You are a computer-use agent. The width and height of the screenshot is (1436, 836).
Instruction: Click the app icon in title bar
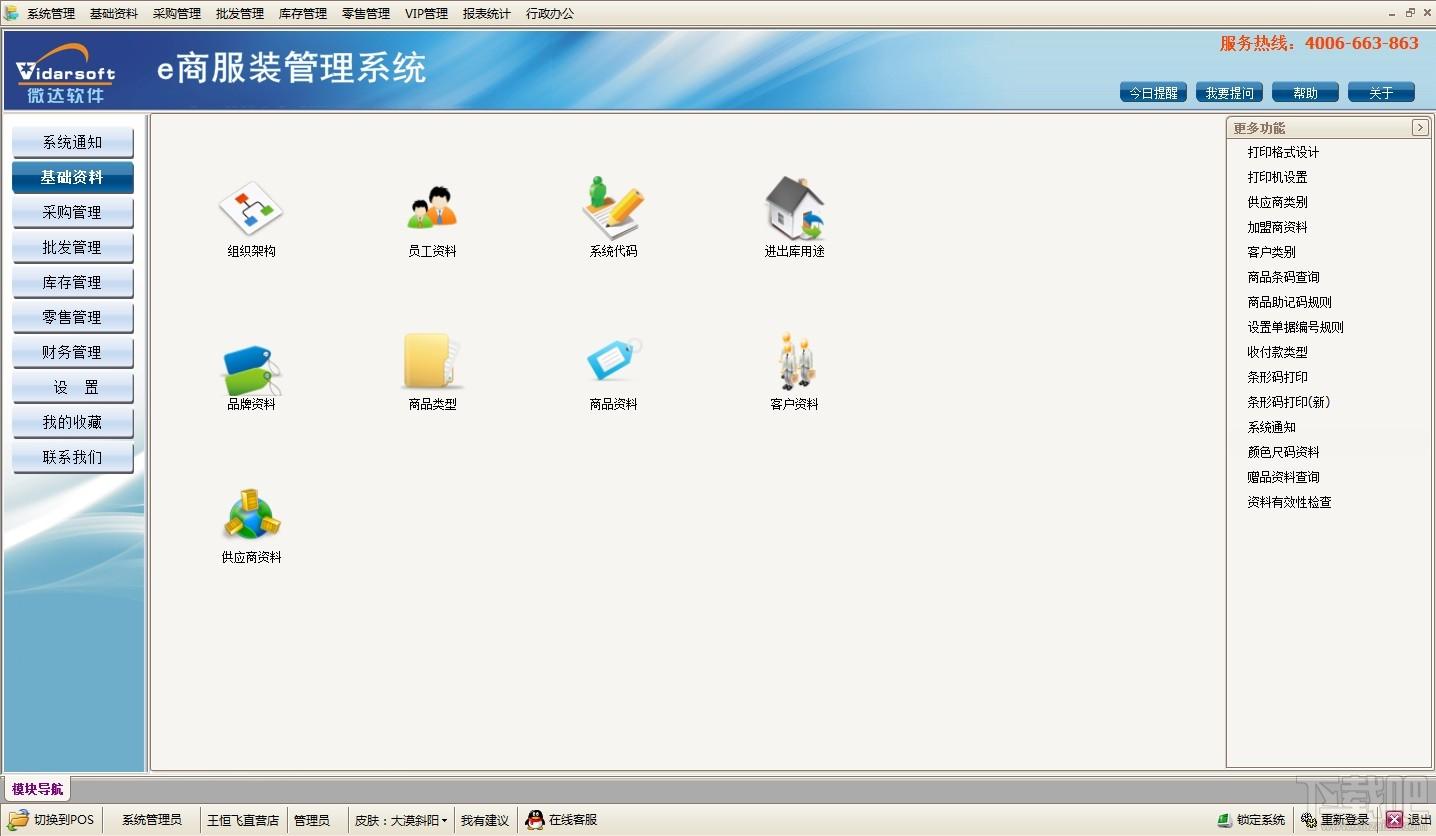(x=11, y=13)
